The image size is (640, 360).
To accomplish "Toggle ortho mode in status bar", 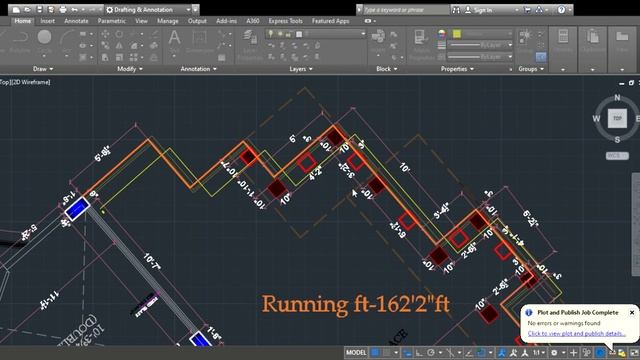I will (419, 353).
